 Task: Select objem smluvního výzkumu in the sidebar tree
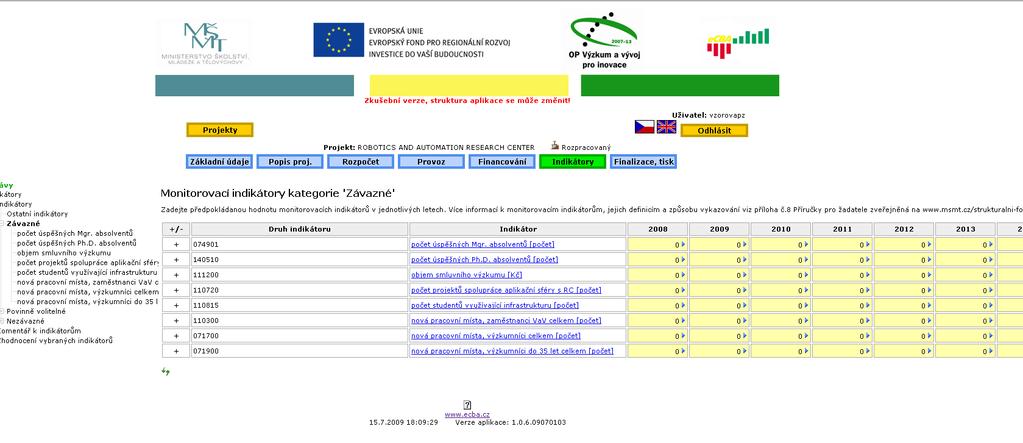tap(64, 252)
